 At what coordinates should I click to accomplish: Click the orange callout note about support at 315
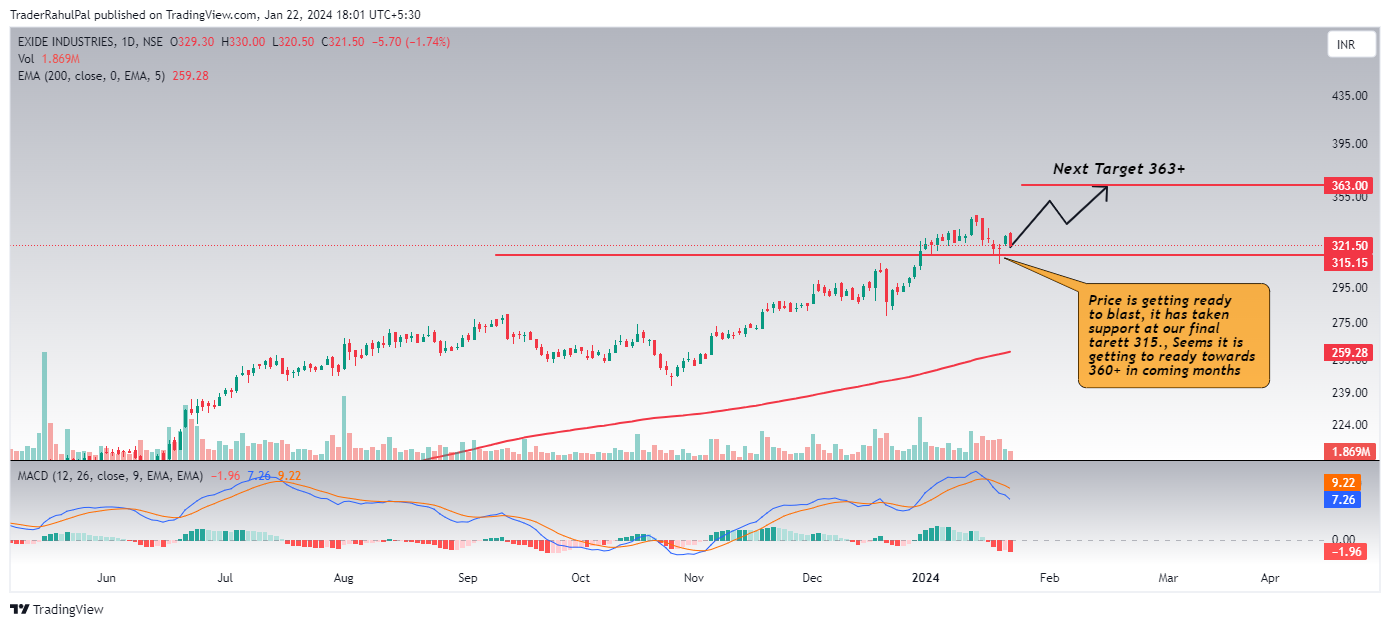tap(1174, 335)
